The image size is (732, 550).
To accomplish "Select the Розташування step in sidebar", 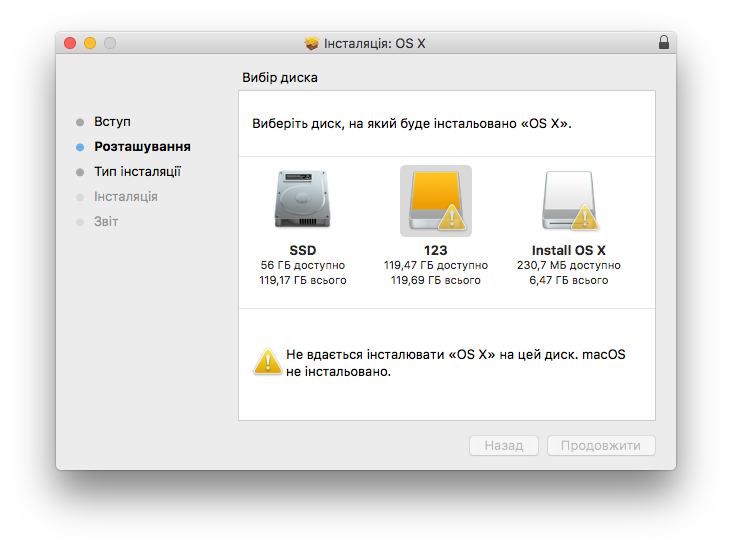I will [142, 147].
